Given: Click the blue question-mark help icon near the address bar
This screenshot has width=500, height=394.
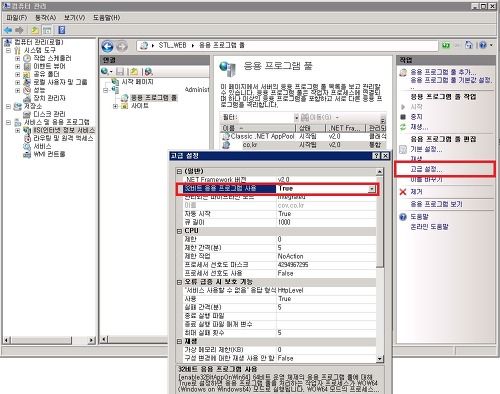Looking at the screenshot, I should coord(483,45).
